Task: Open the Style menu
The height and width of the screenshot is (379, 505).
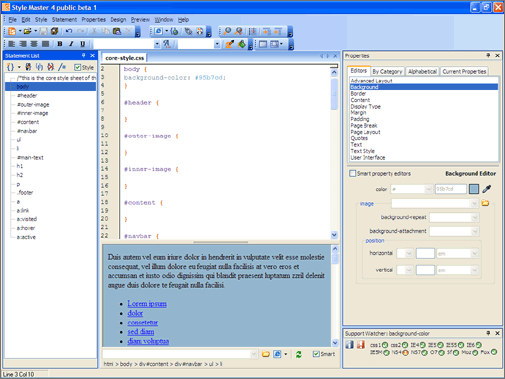Action: tap(41, 20)
